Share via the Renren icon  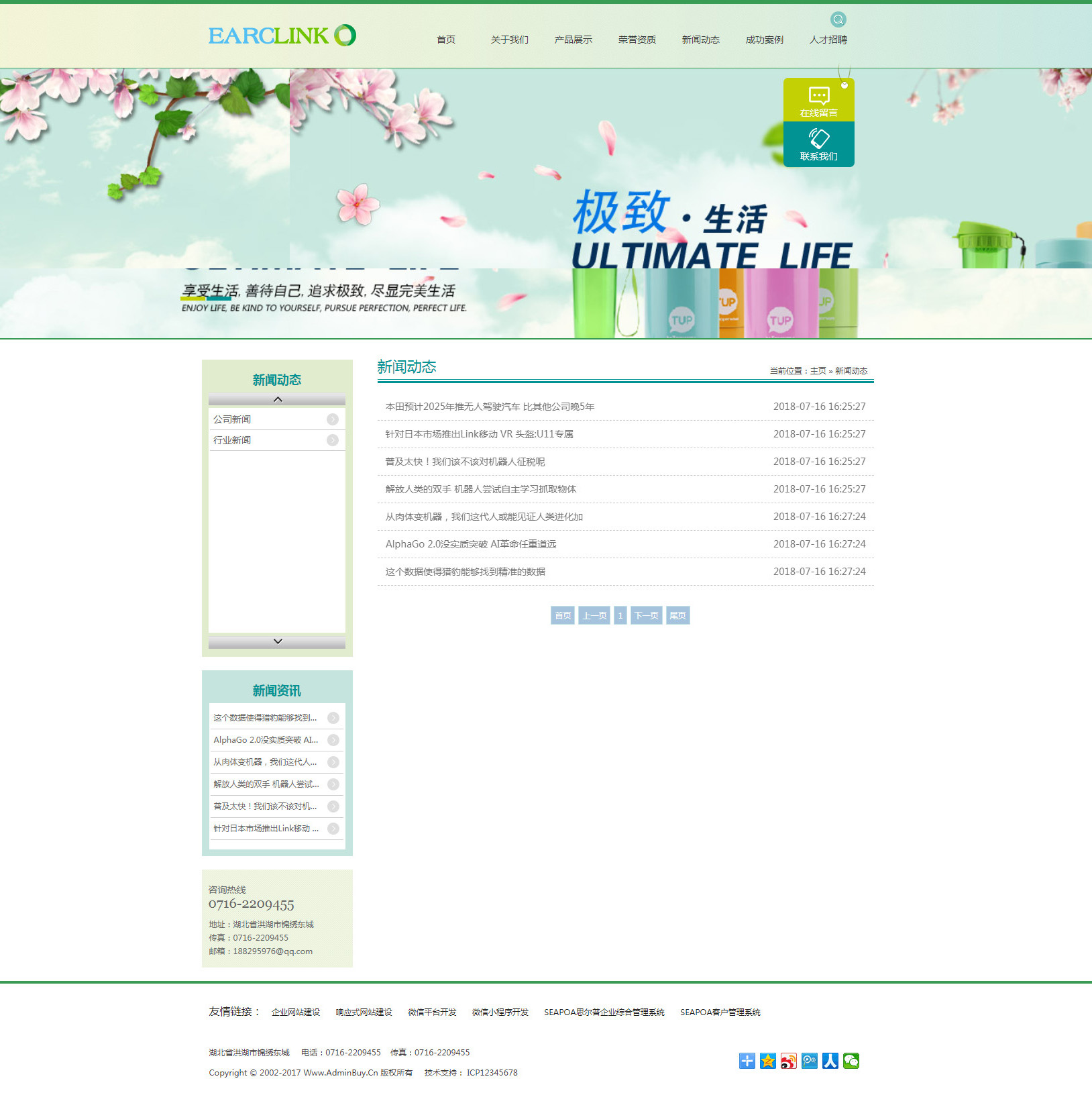pyautogui.click(x=830, y=1061)
